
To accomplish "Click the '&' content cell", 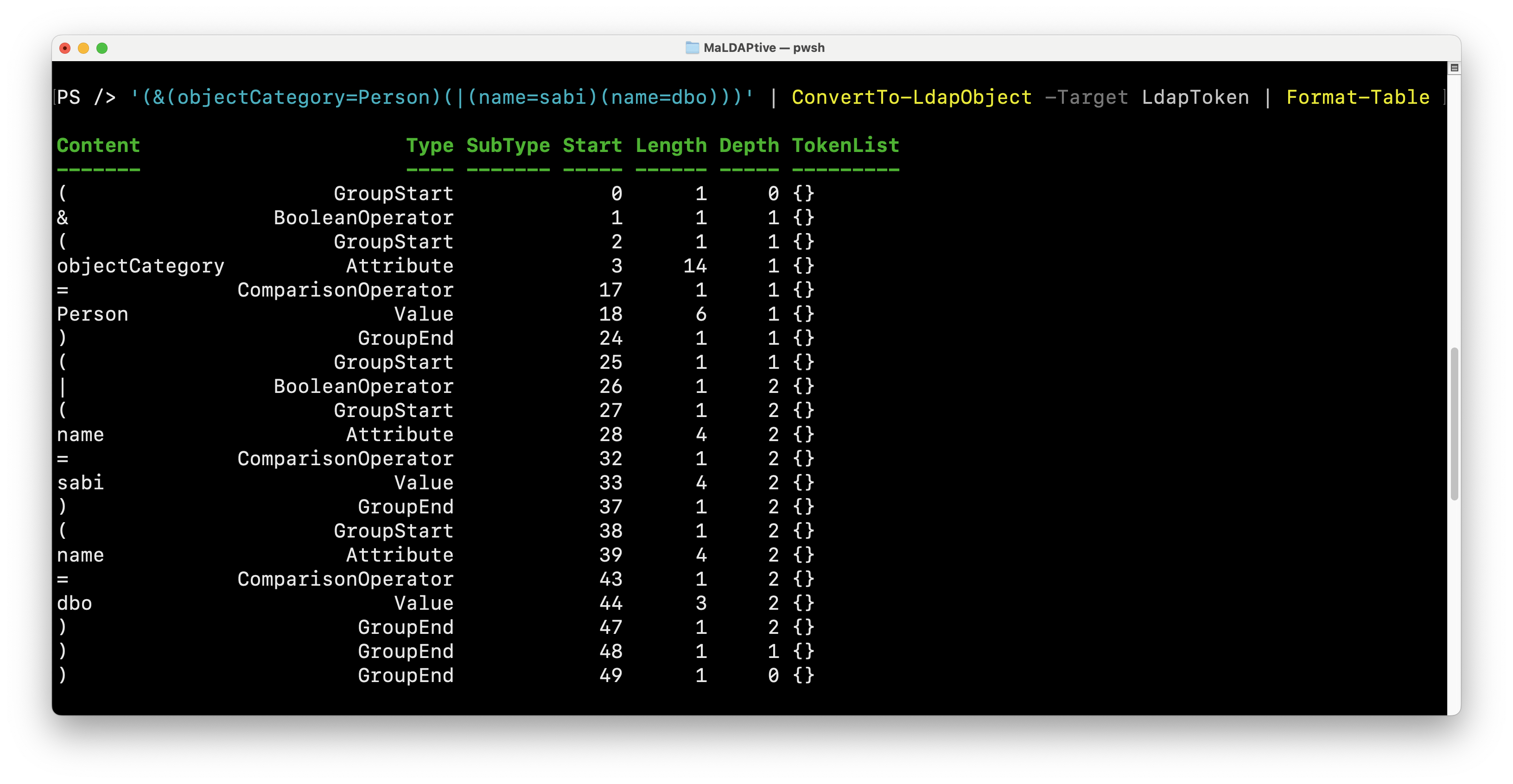I will (x=62, y=218).
